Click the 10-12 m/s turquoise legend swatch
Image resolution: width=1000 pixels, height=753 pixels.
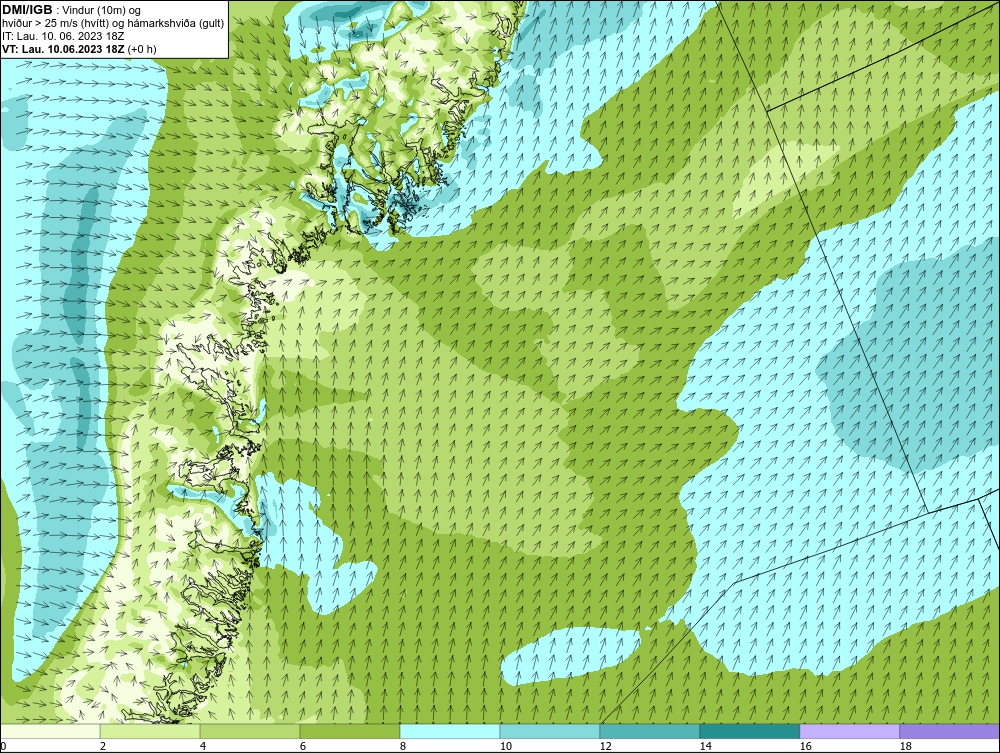point(550,731)
